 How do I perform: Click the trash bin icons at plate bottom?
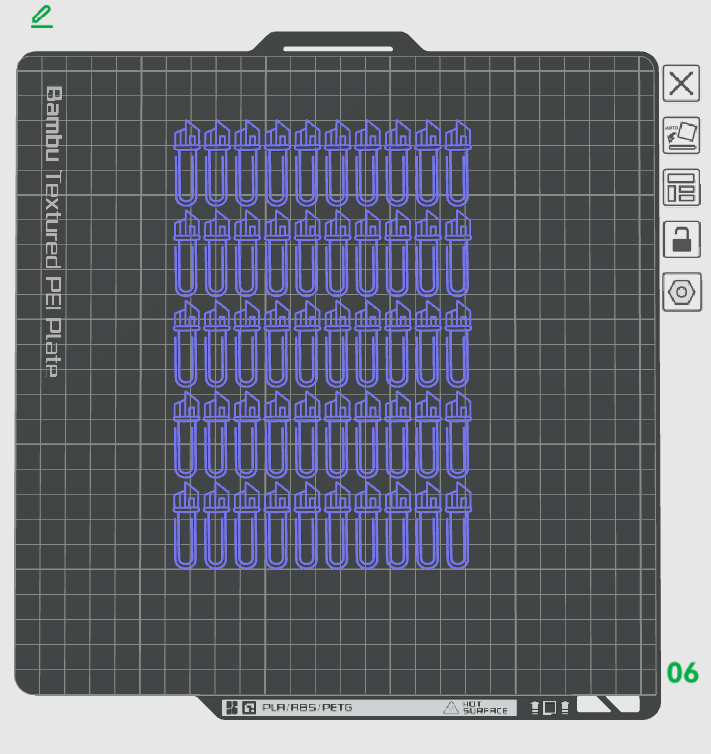point(549,707)
